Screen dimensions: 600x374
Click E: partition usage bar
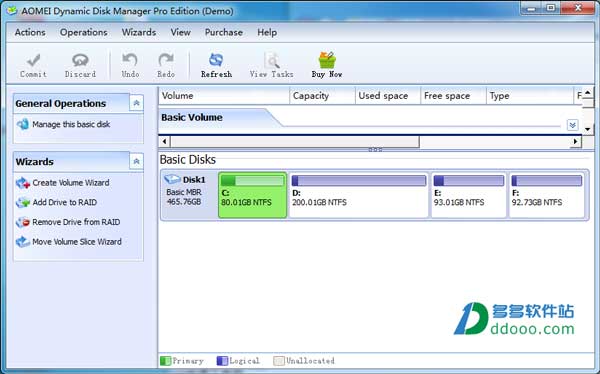(469, 181)
